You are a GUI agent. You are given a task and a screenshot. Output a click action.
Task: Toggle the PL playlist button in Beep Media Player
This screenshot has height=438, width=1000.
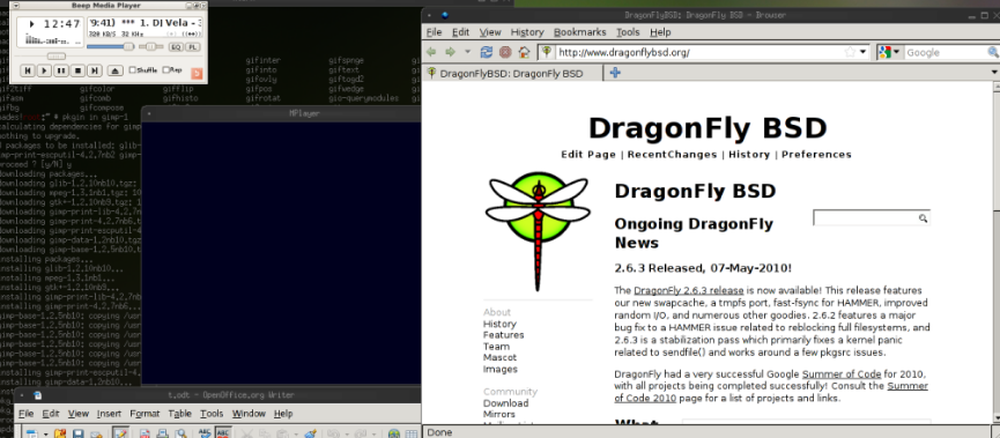[193, 47]
